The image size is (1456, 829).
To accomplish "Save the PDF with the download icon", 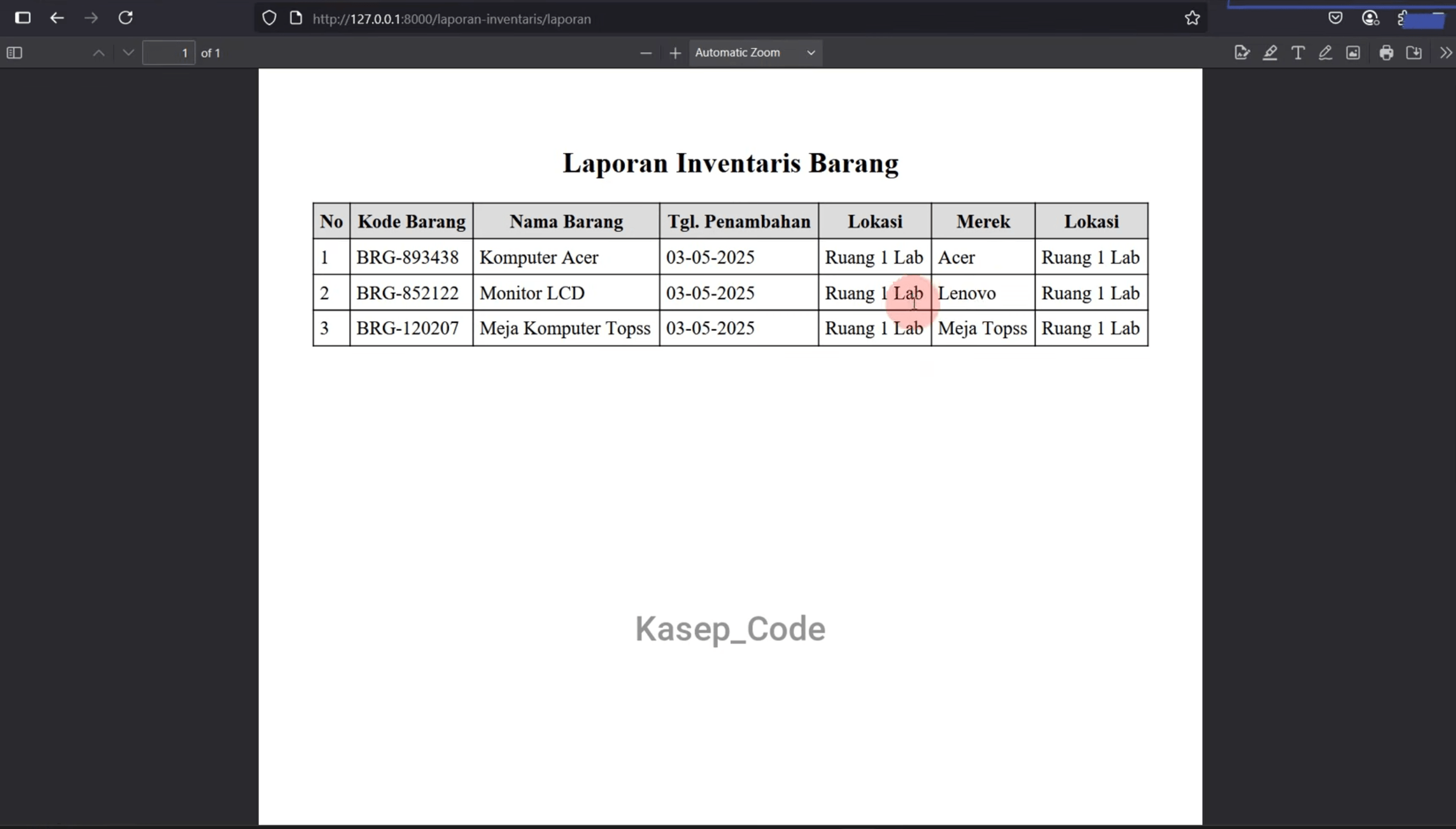I will (x=1414, y=53).
